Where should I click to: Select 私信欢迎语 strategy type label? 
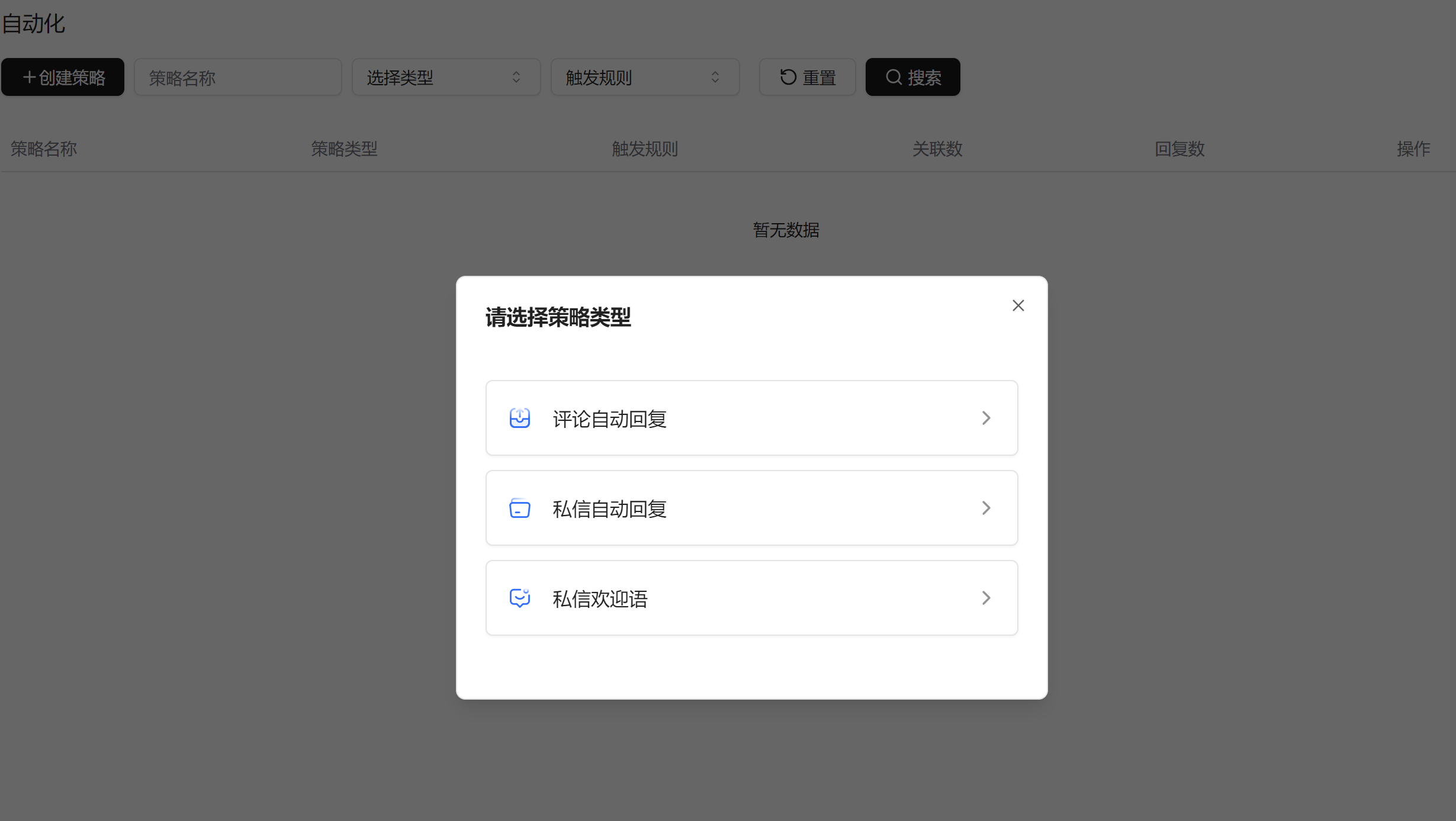tap(600, 599)
